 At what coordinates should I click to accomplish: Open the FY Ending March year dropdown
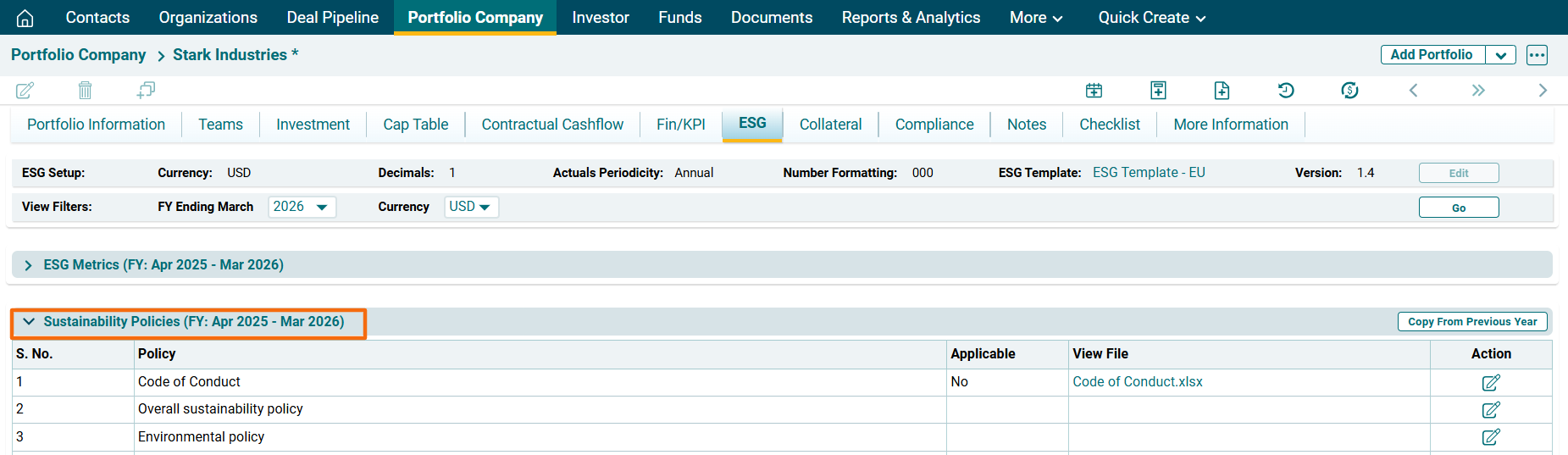pos(302,207)
